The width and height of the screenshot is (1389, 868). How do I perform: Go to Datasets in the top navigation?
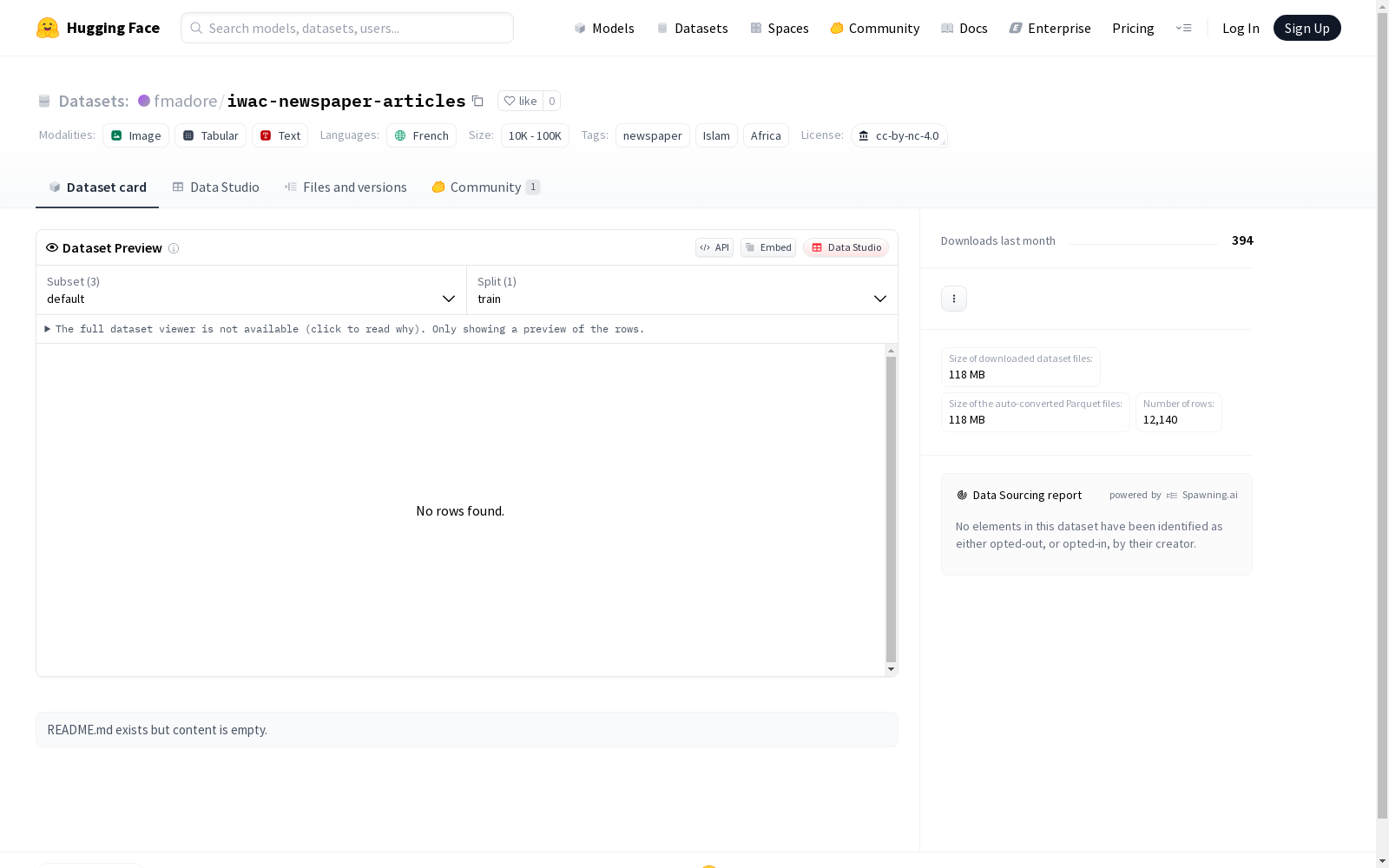pos(692,28)
